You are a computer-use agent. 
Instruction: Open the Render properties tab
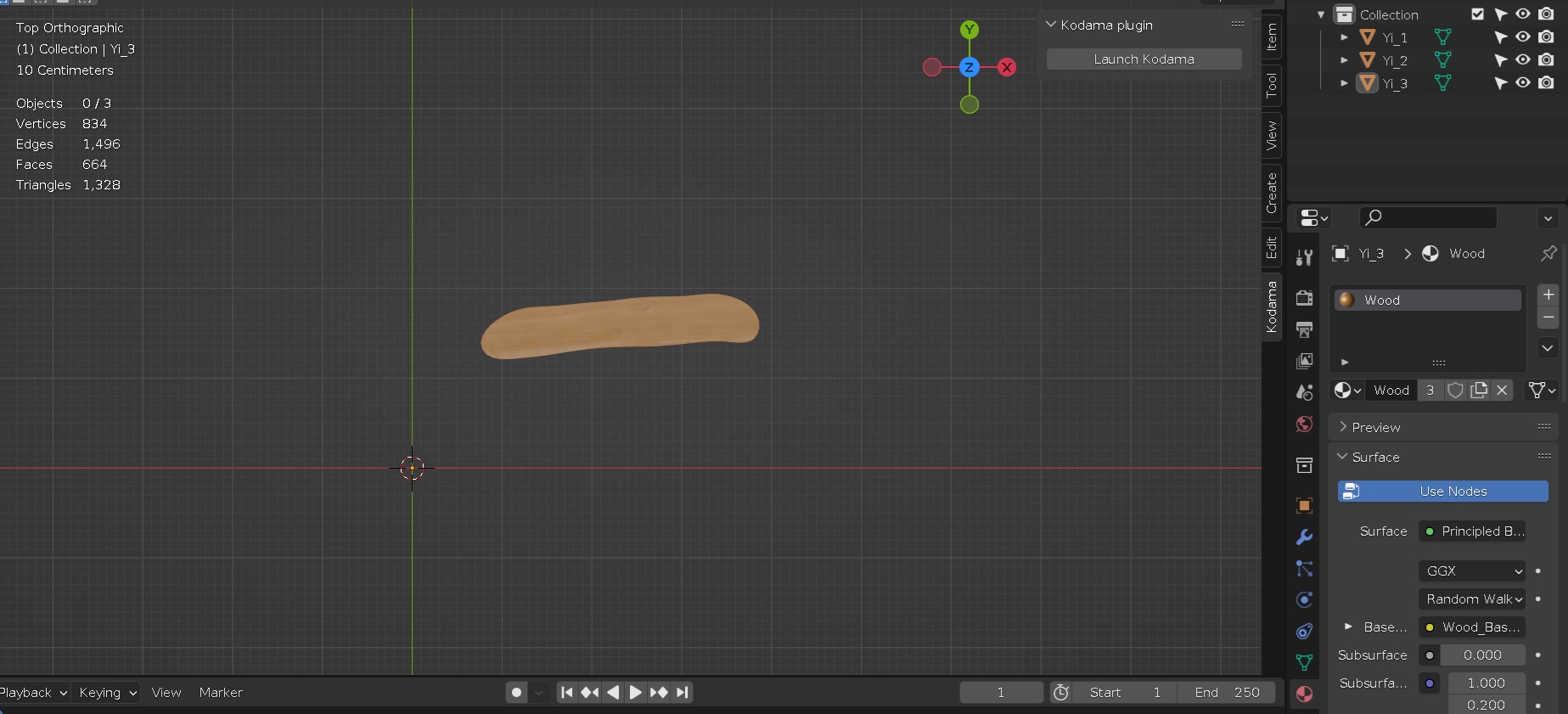tap(1305, 298)
